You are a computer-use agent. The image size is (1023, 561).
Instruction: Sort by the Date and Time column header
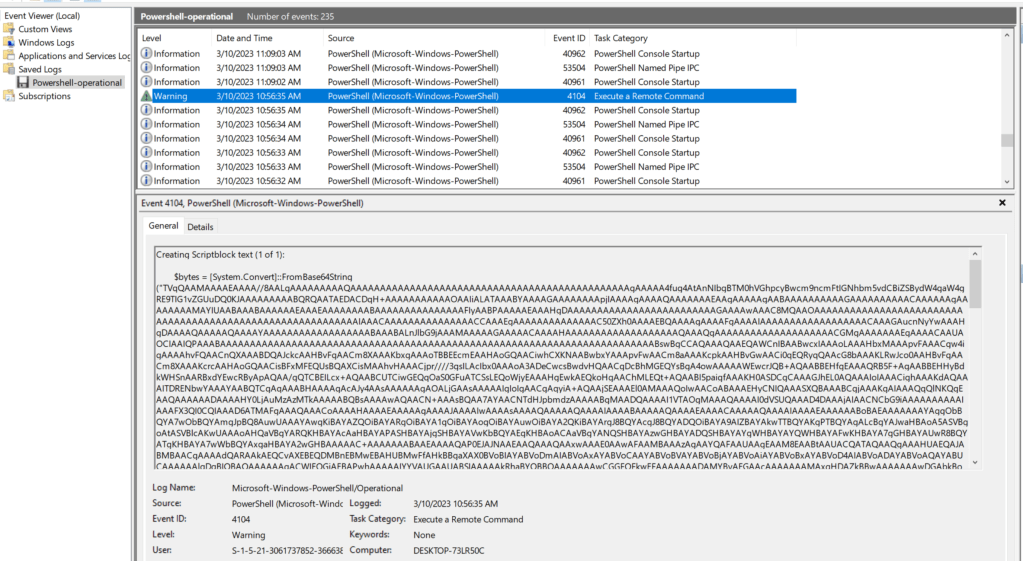coord(244,38)
